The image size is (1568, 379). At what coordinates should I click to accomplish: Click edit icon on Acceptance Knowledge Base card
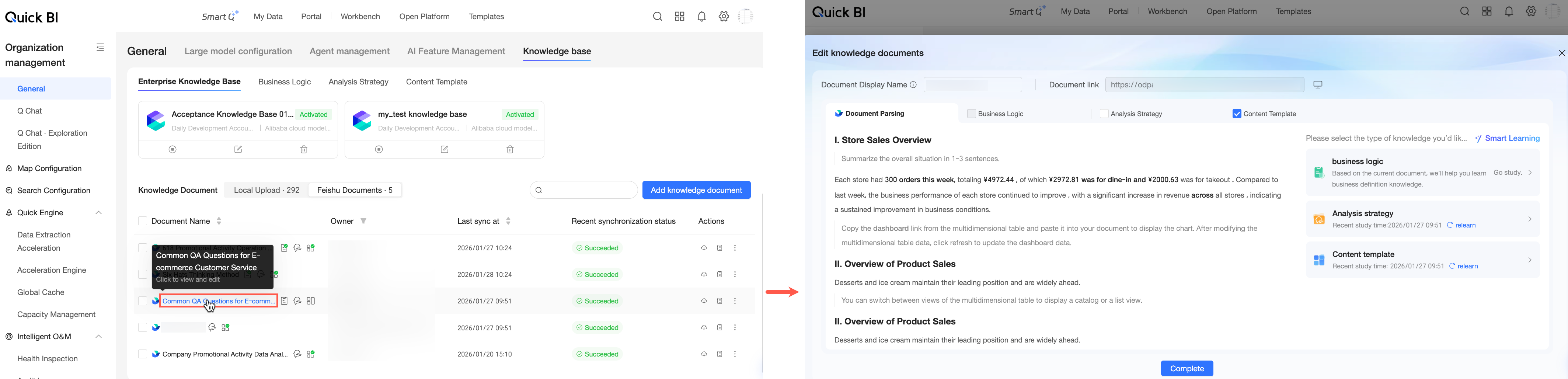(x=238, y=150)
